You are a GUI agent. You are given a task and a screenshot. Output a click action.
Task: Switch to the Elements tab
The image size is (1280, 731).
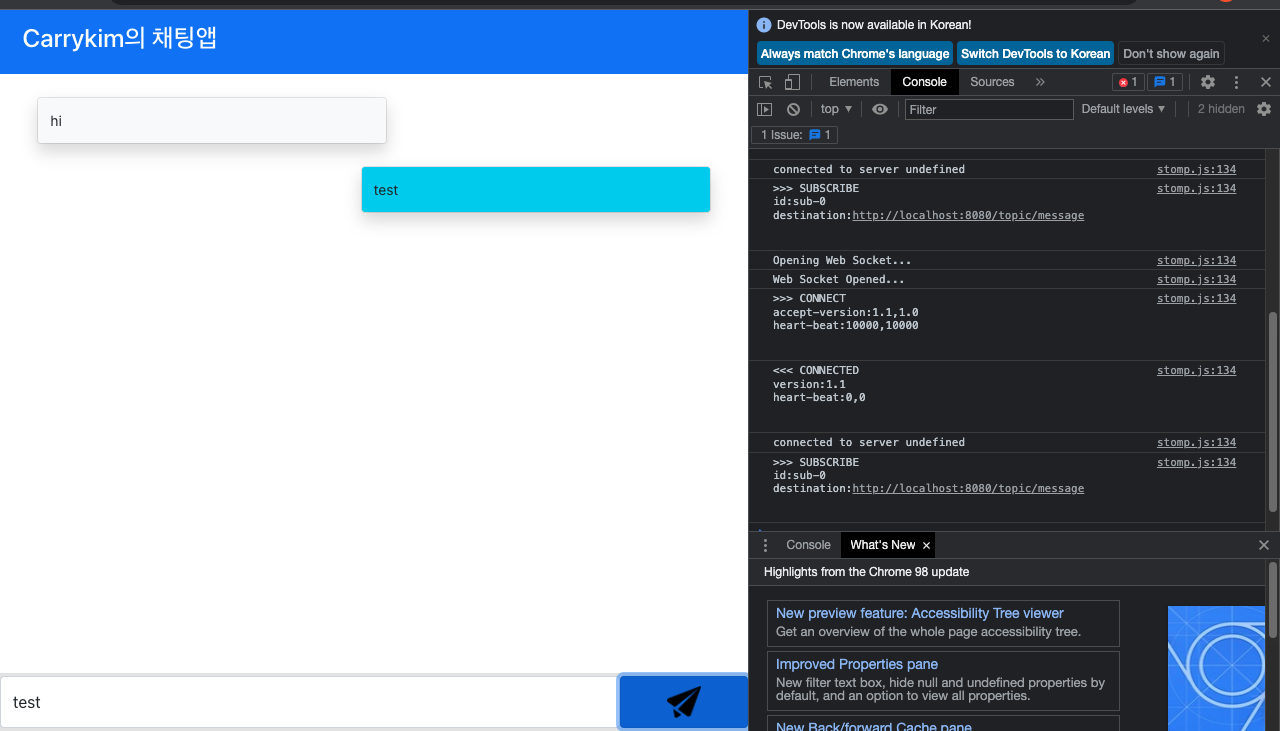[x=852, y=81]
